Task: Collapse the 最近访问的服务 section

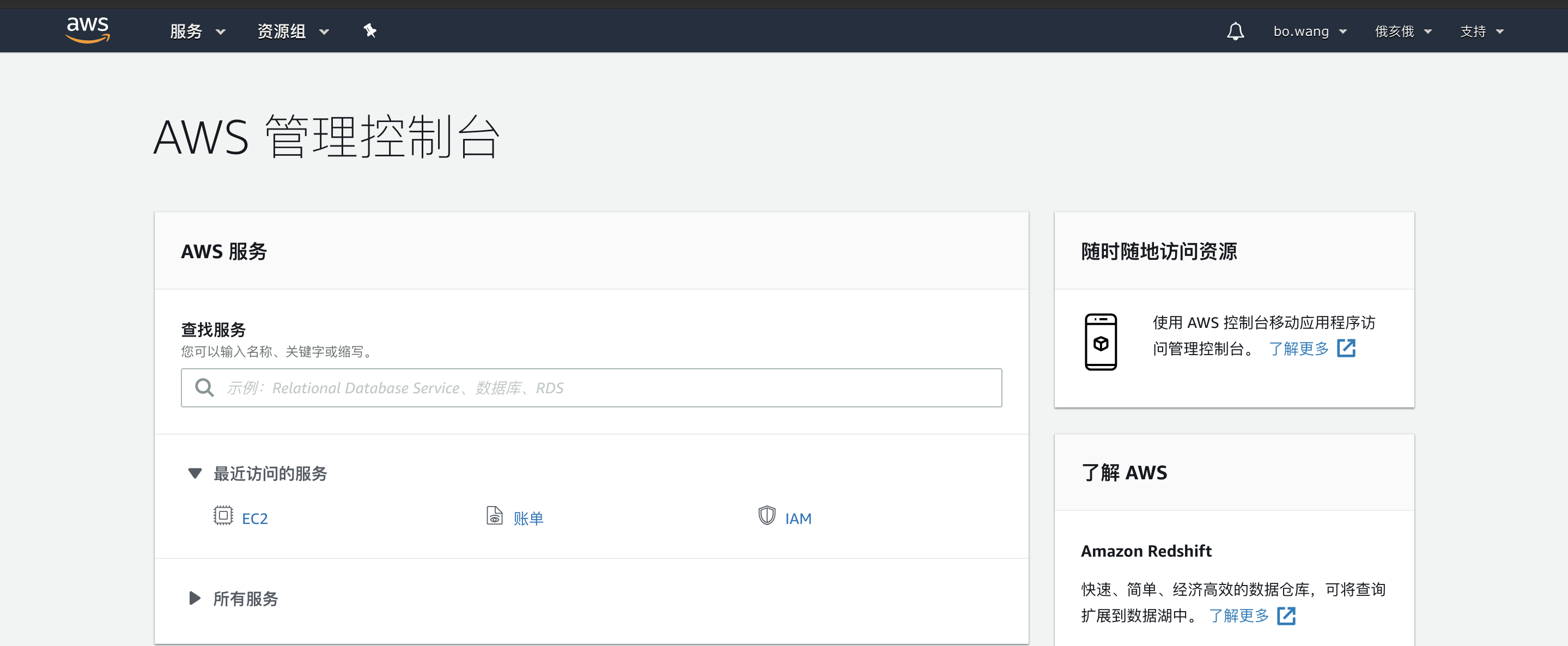Action: tap(195, 473)
